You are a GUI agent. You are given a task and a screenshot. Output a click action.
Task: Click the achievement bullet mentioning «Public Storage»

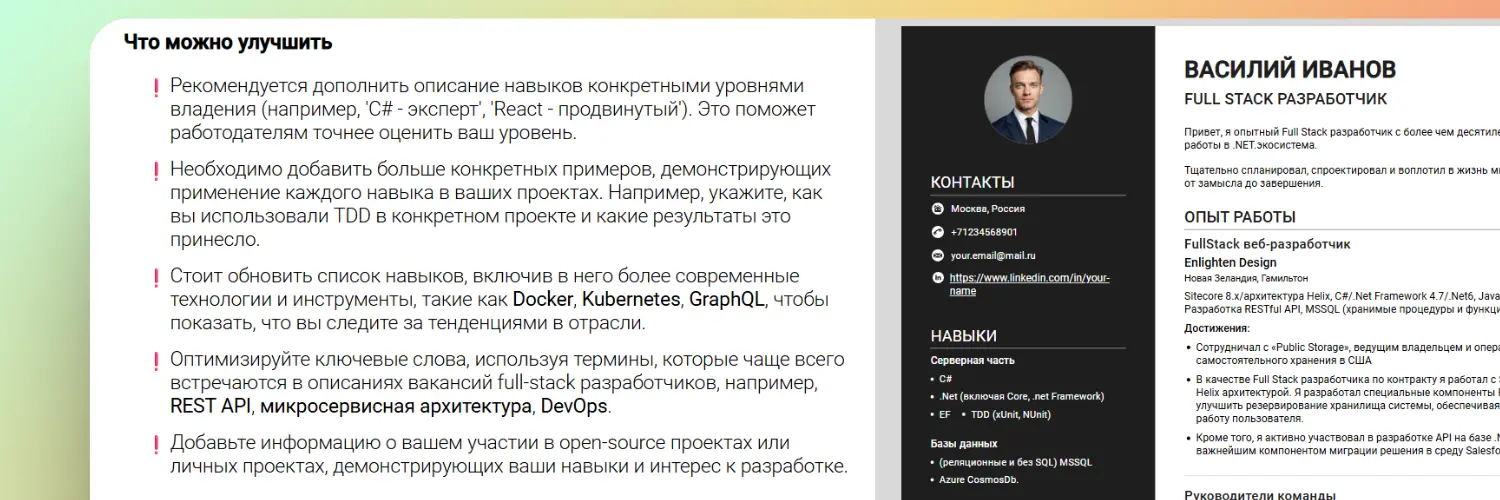click(x=1347, y=354)
